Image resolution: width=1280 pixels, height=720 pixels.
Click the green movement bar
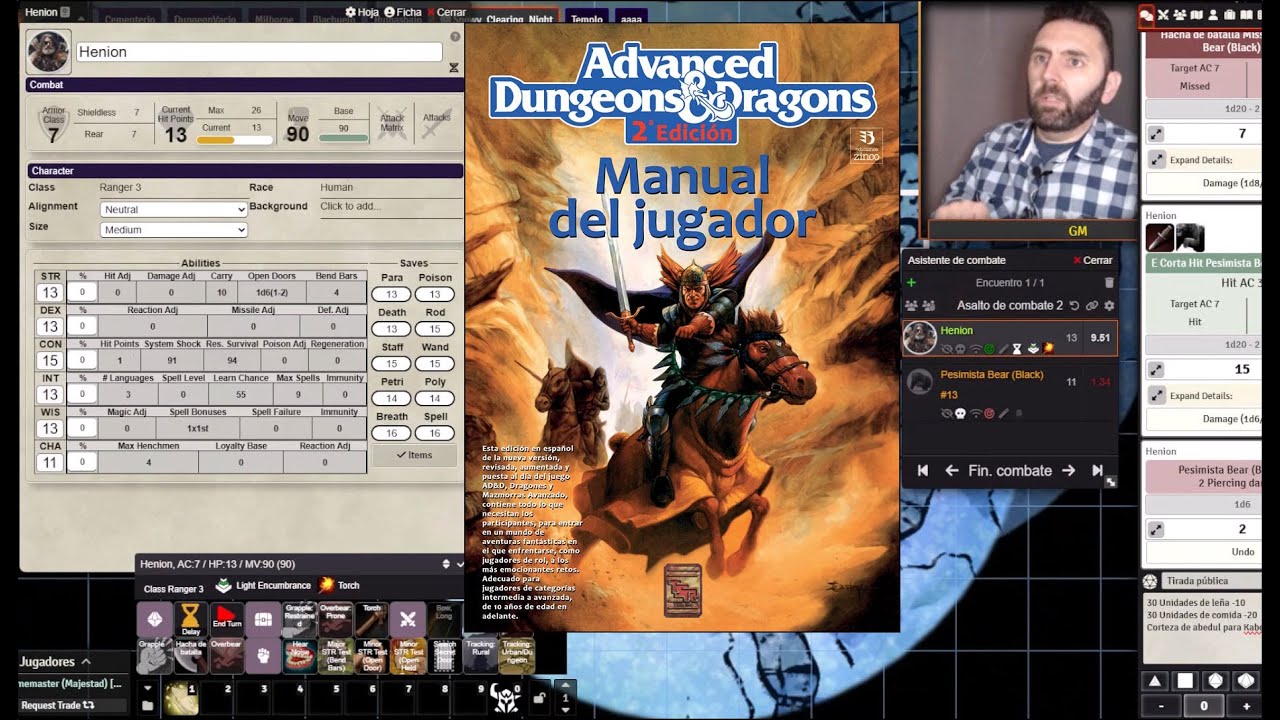point(343,138)
